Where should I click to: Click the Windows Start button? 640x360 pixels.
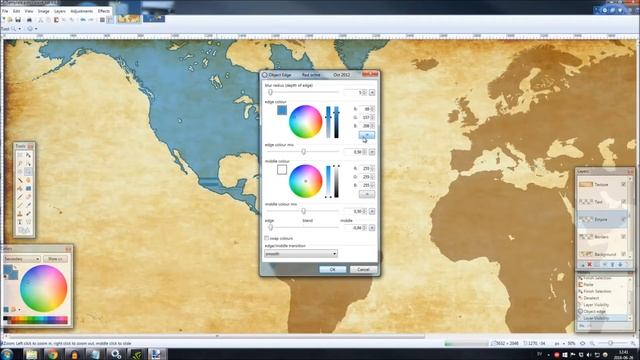click(7, 354)
